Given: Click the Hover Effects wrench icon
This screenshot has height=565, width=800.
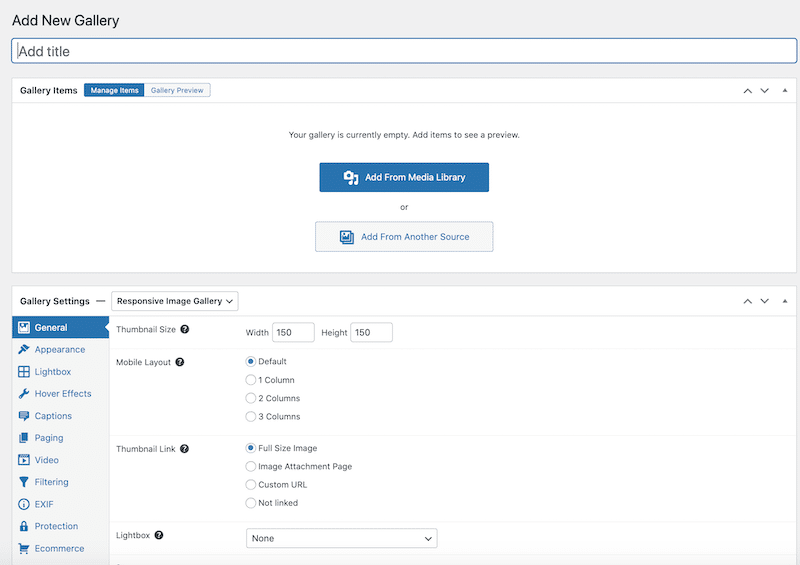Looking at the screenshot, I should point(24,394).
